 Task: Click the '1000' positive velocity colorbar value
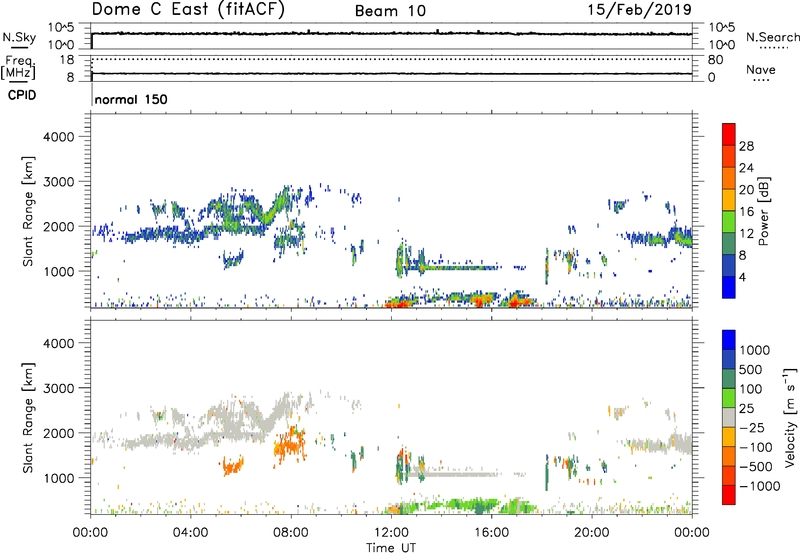click(x=755, y=350)
